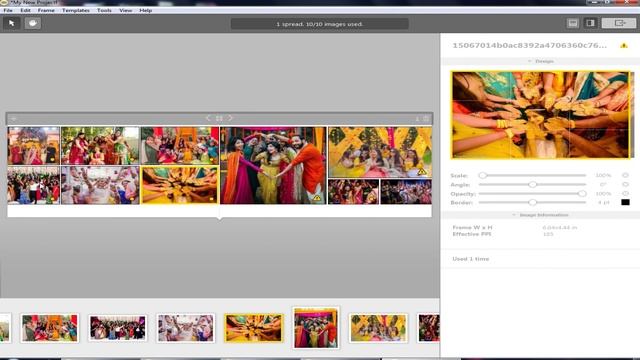The height and width of the screenshot is (360, 640).
Task: Pick the orange drapes thumbnail in filmstrip
Action: click(x=49, y=328)
